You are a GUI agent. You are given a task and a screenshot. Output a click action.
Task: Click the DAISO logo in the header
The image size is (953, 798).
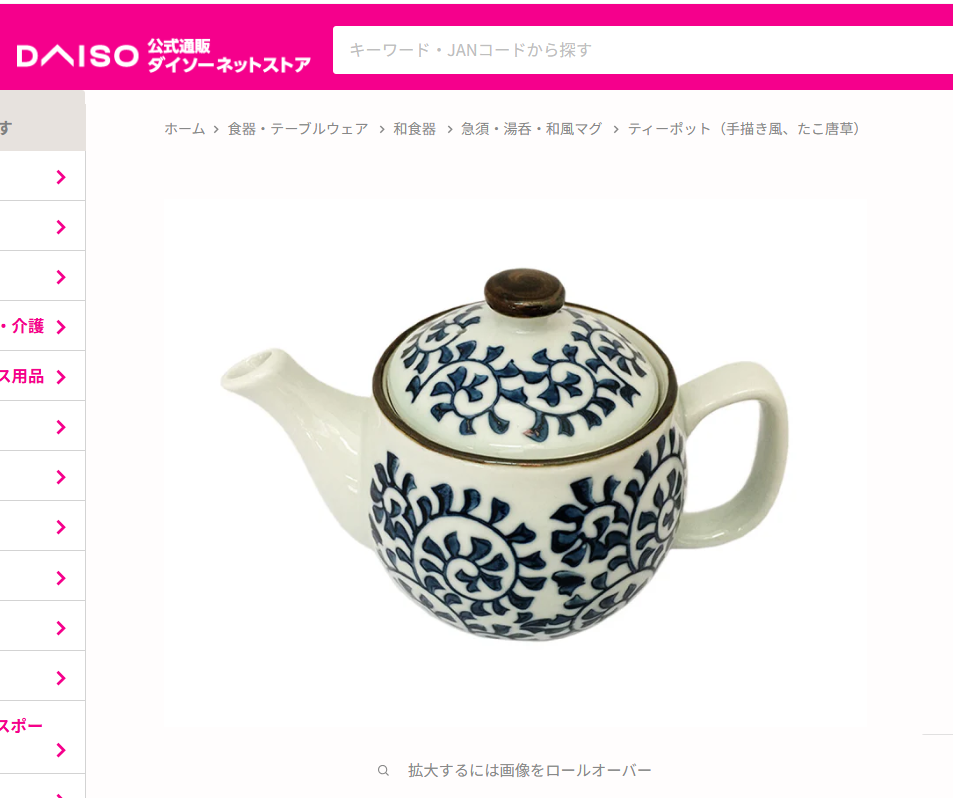77,56
